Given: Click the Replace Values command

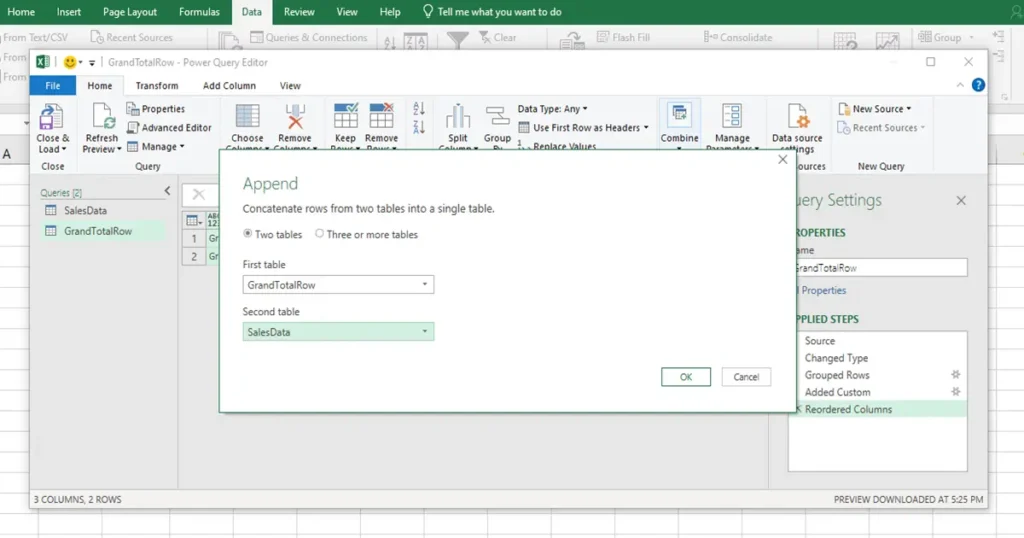Looking at the screenshot, I should pos(557,146).
